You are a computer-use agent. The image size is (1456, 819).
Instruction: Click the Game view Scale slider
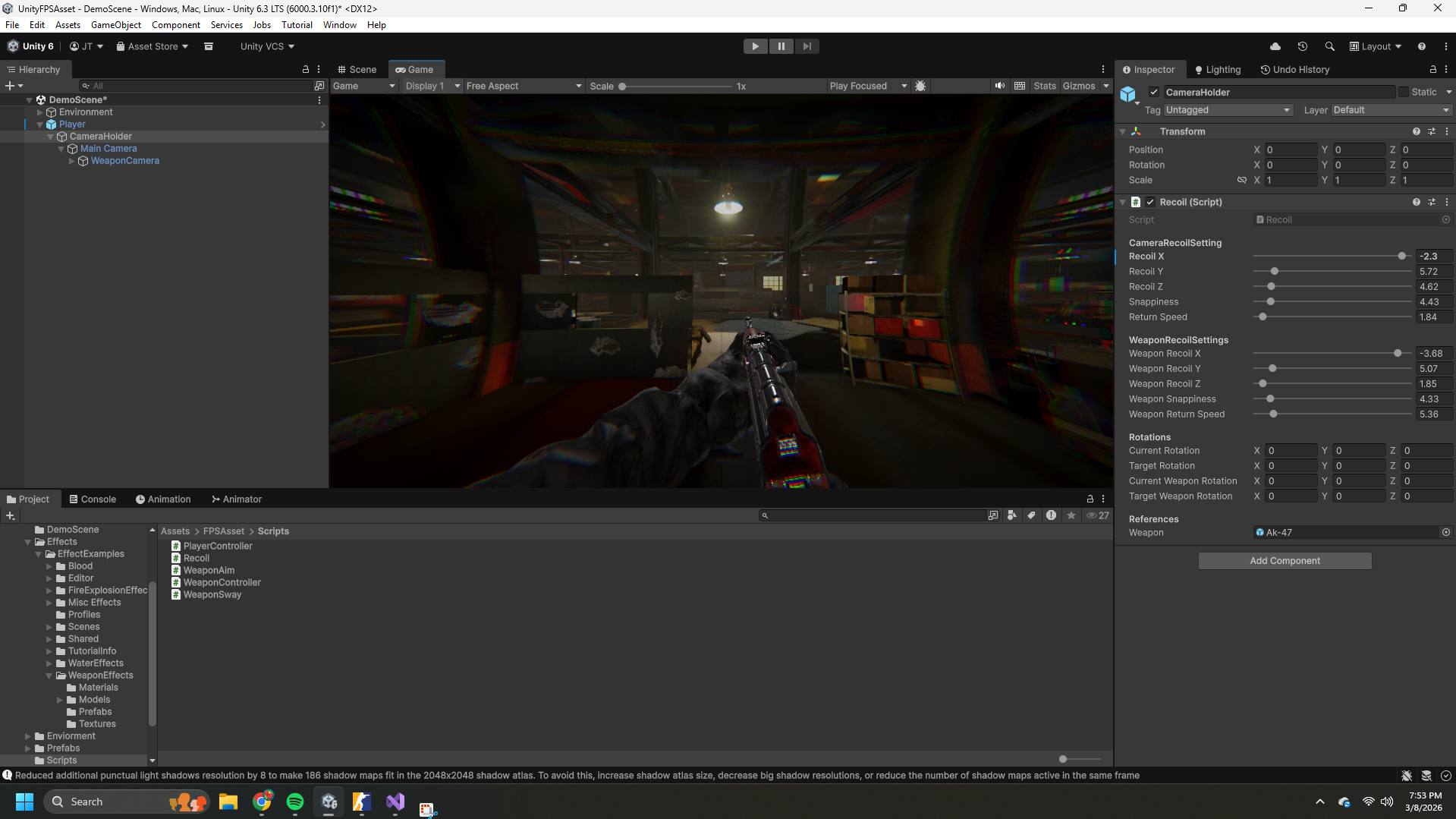coord(676,86)
